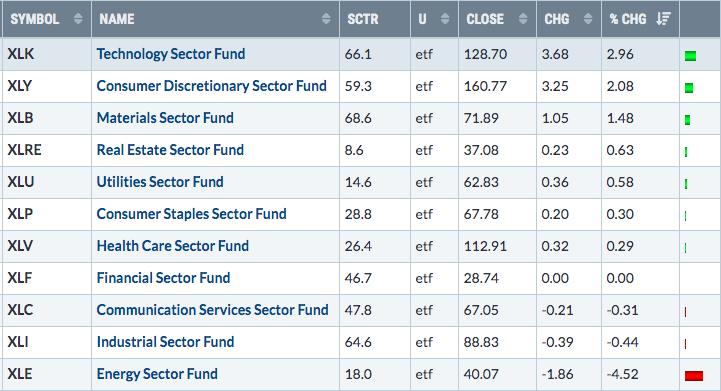The height and width of the screenshot is (391, 721).
Task: Click the red bar for XLE
Action: coord(694,376)
